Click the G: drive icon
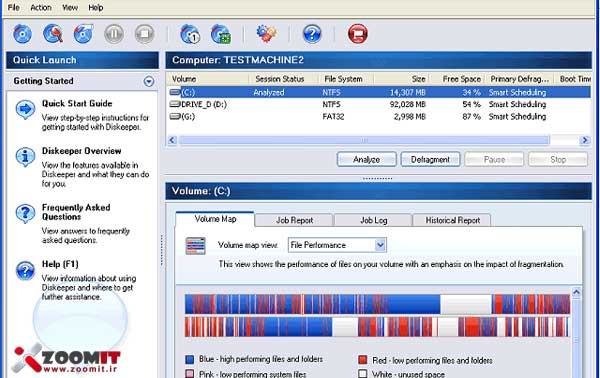 (x=175, y=116)
